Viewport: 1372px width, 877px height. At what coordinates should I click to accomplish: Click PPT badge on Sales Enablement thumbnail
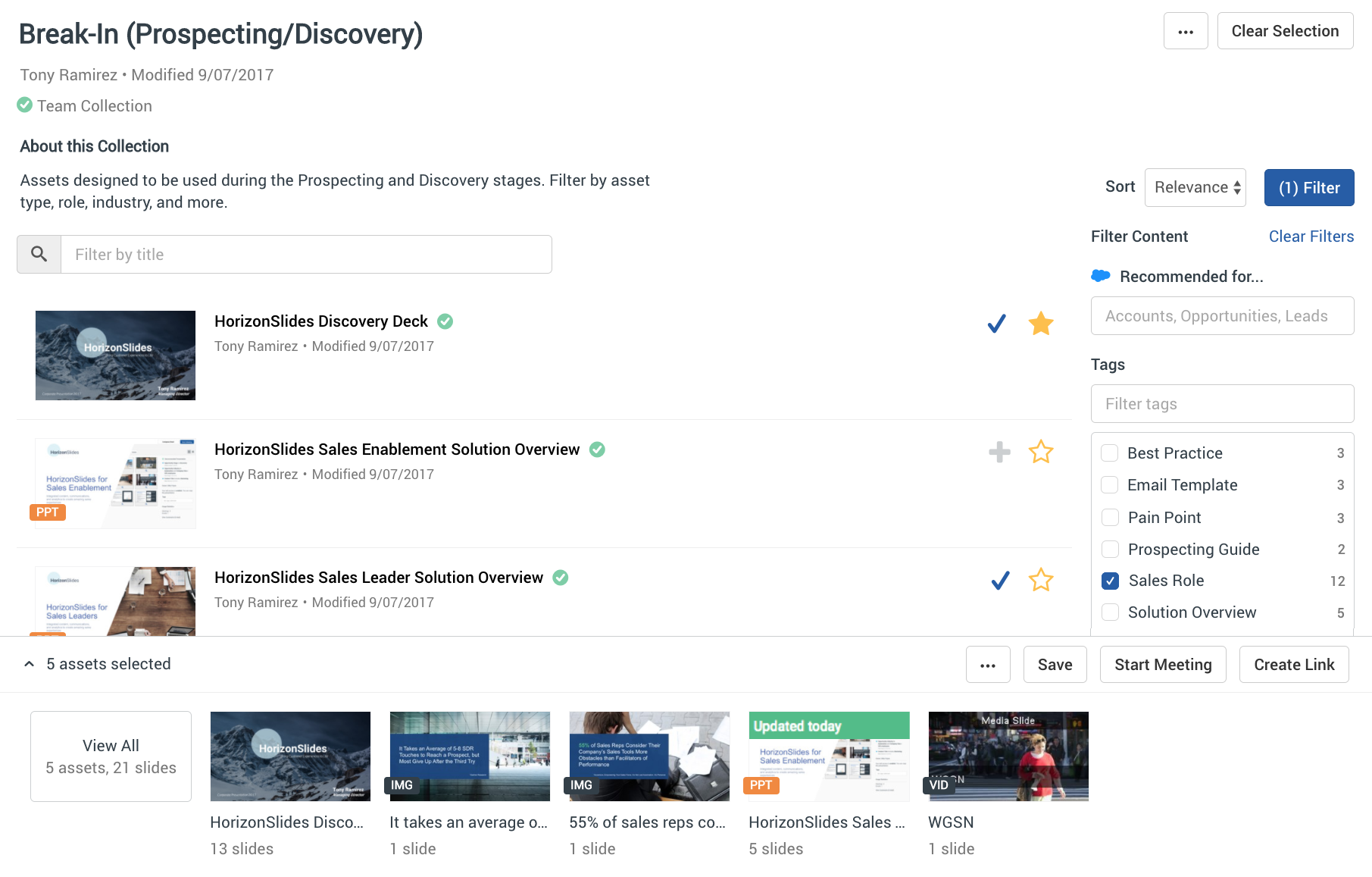pos(48,512)
